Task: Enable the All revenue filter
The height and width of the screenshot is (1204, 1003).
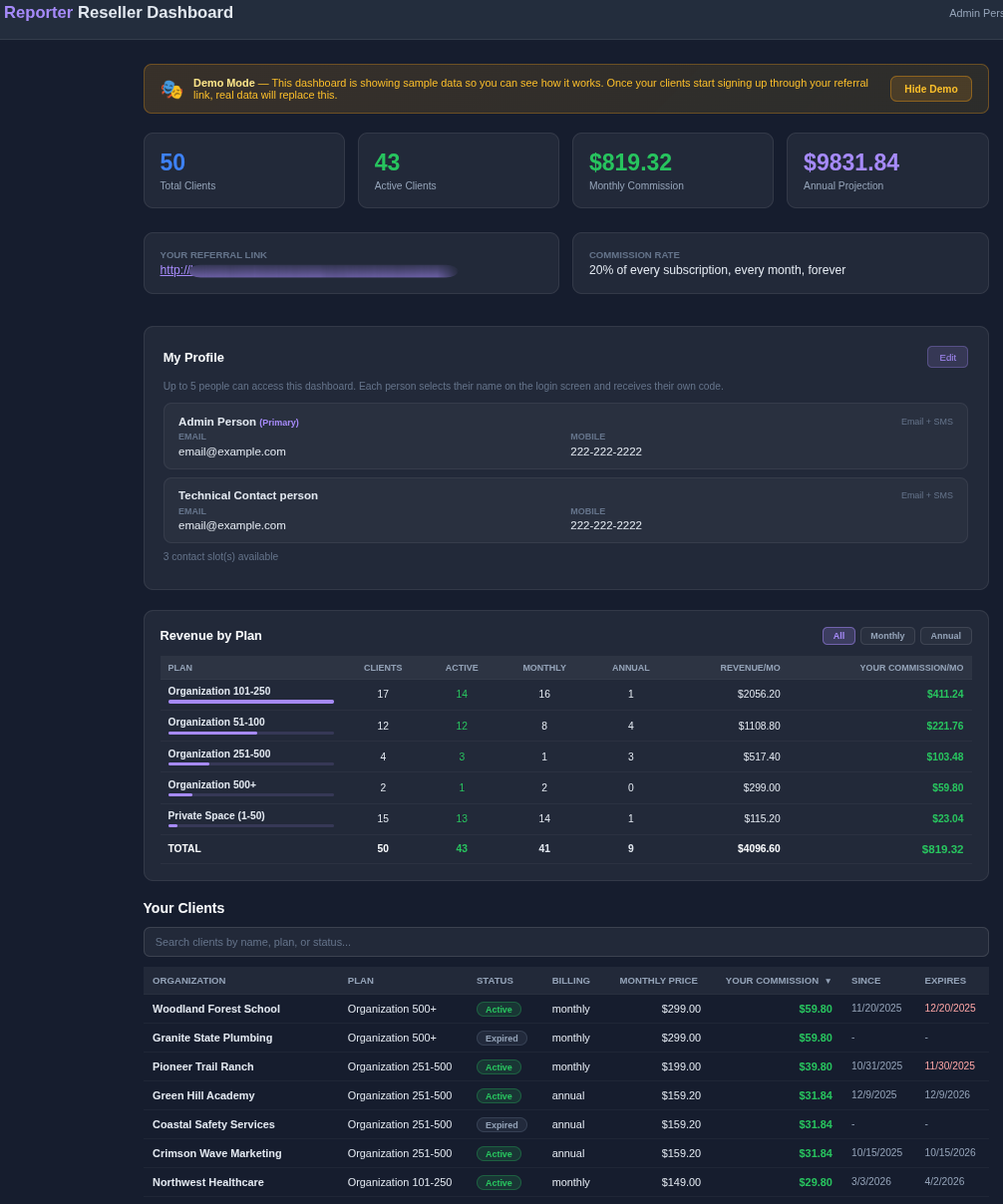Action: 838,636
